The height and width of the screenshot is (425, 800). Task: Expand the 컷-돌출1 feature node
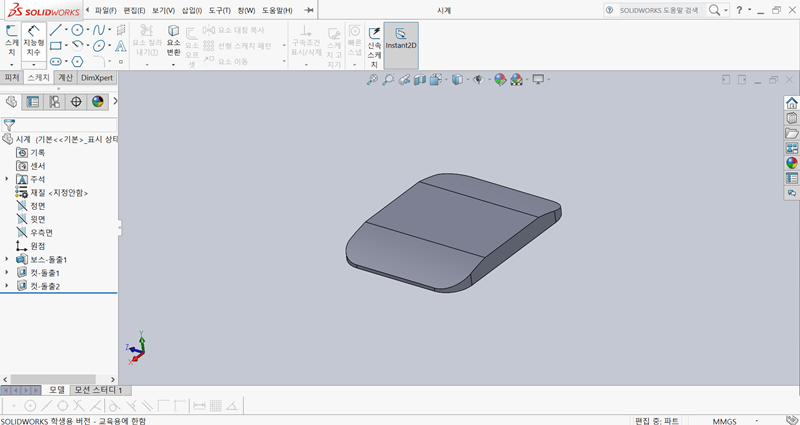(x=7, y=272)
